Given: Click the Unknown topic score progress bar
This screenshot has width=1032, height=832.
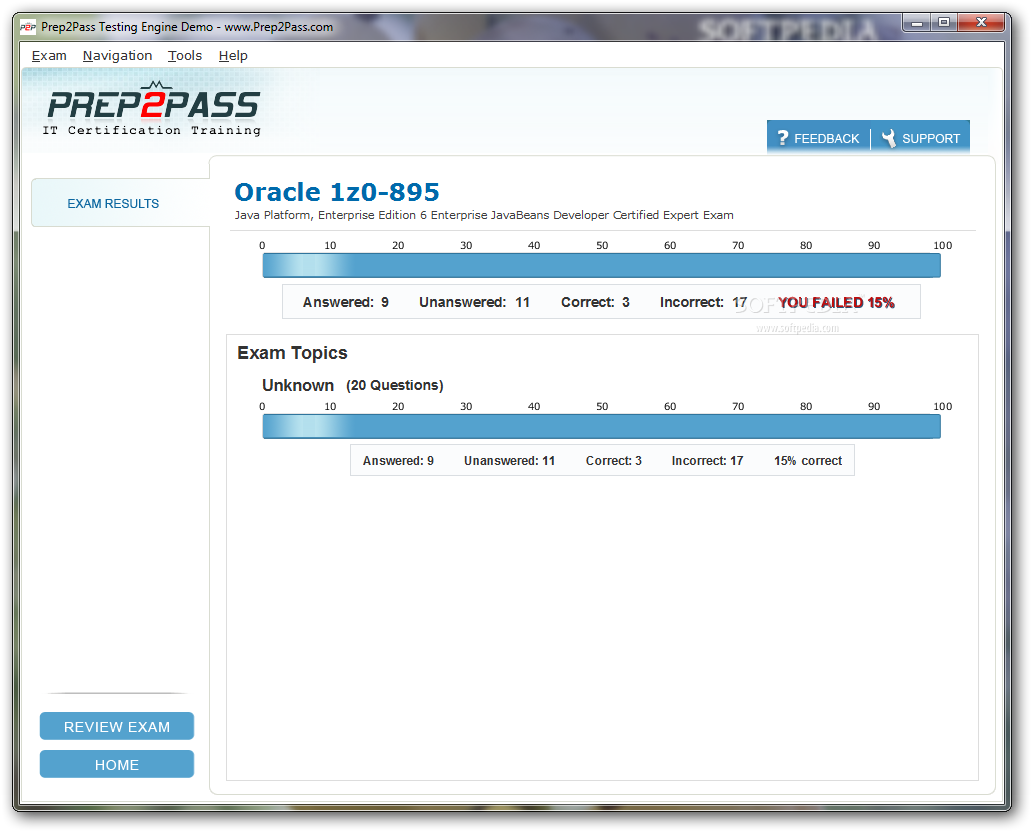Looking at the screenshot, I should pos(602,427).
